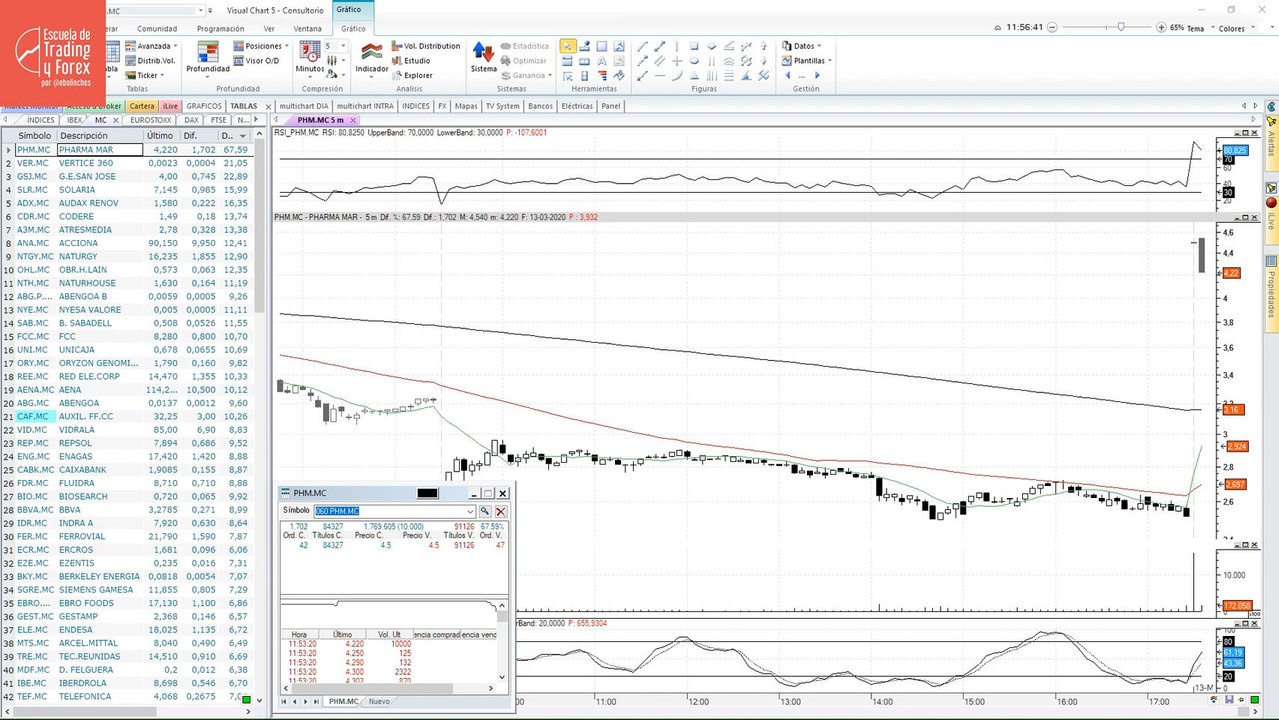Open the Posiciones panel
This screenshot has width=1279, height=720.
click(x=257, y=46)
